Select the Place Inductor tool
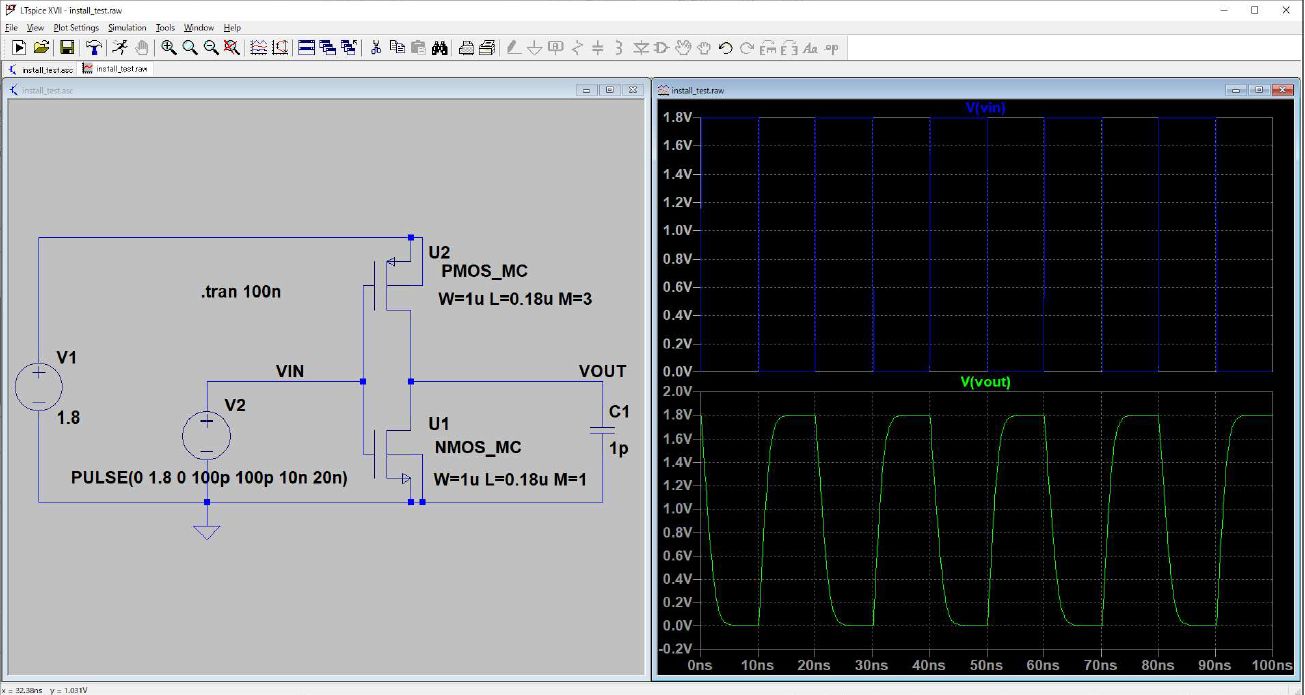The width and height of the screenshot is (1305, 695). coord(619,47)
